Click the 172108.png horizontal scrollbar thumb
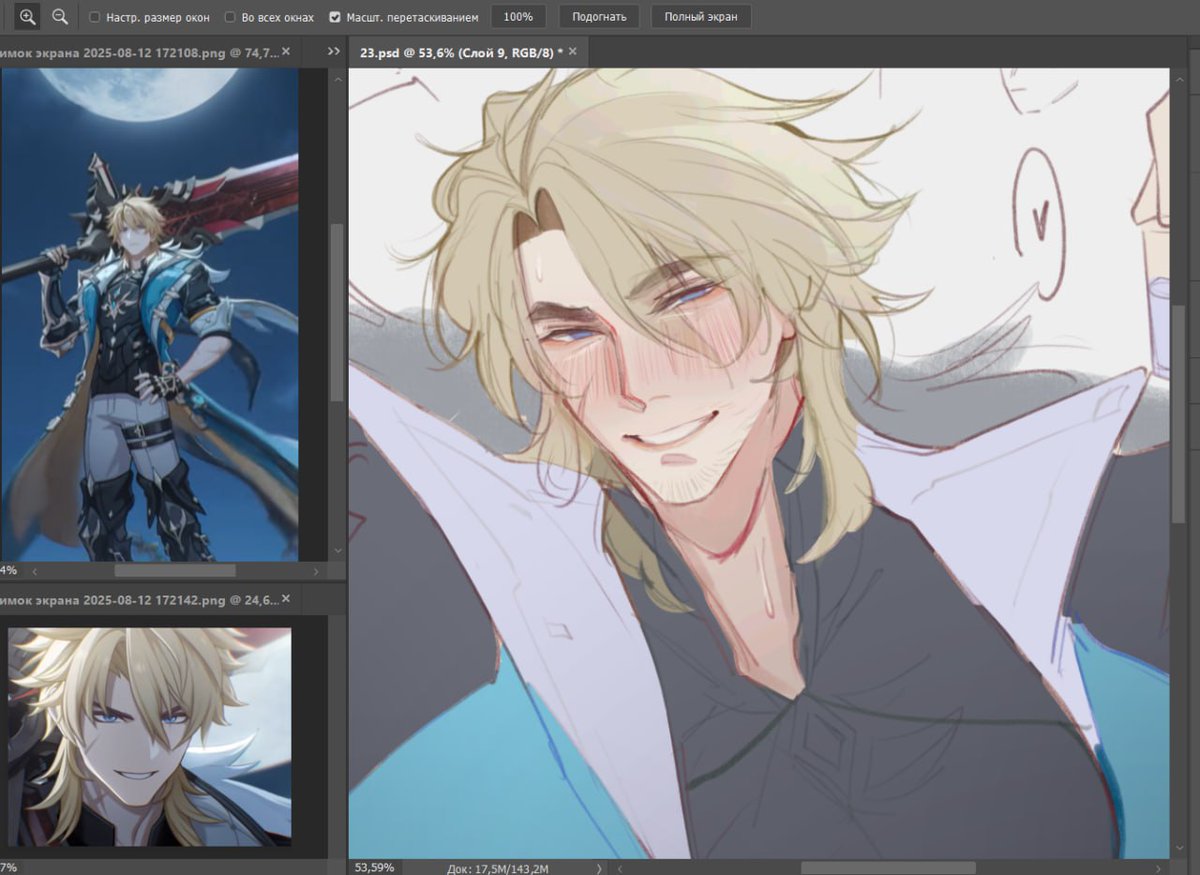Image resolution: width=1200 pixels, height=875 pixels. (x=175, y=571)
